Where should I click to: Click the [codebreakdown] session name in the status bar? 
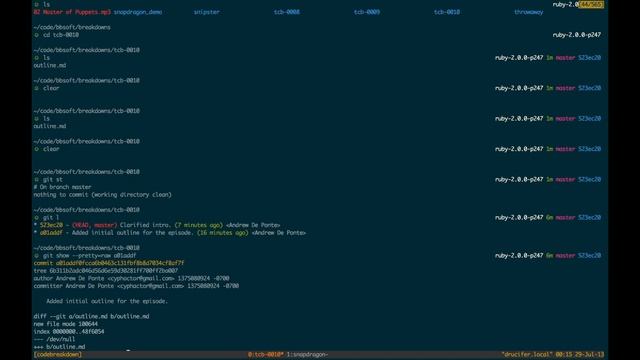[58, 354]
